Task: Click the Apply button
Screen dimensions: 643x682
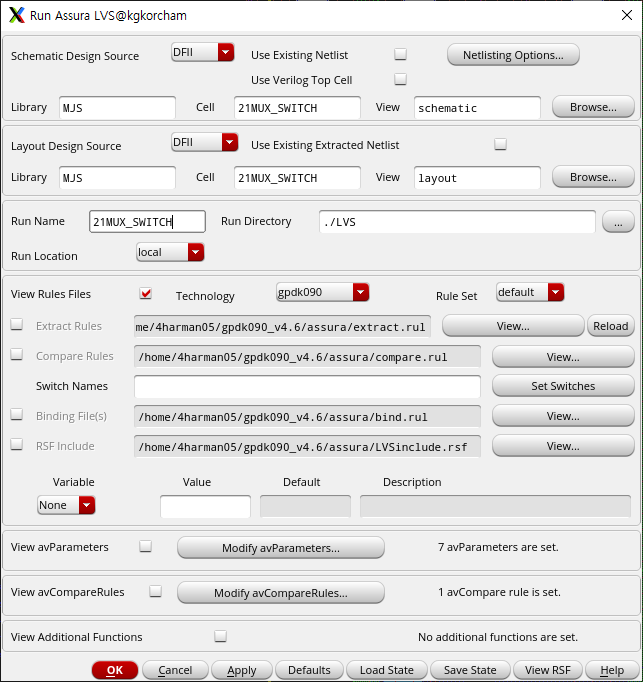Action: pos(242,670)
